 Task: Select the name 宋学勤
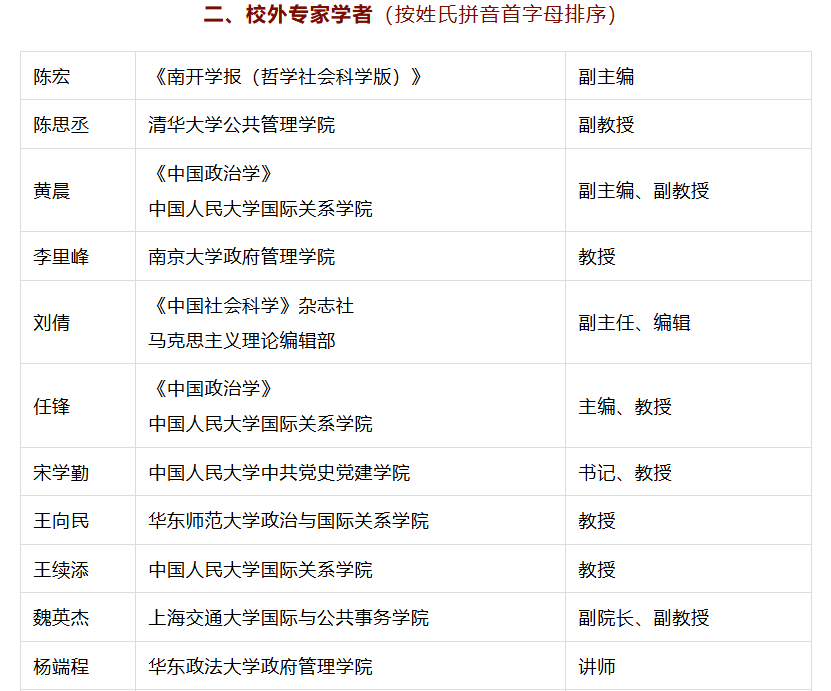61,473
